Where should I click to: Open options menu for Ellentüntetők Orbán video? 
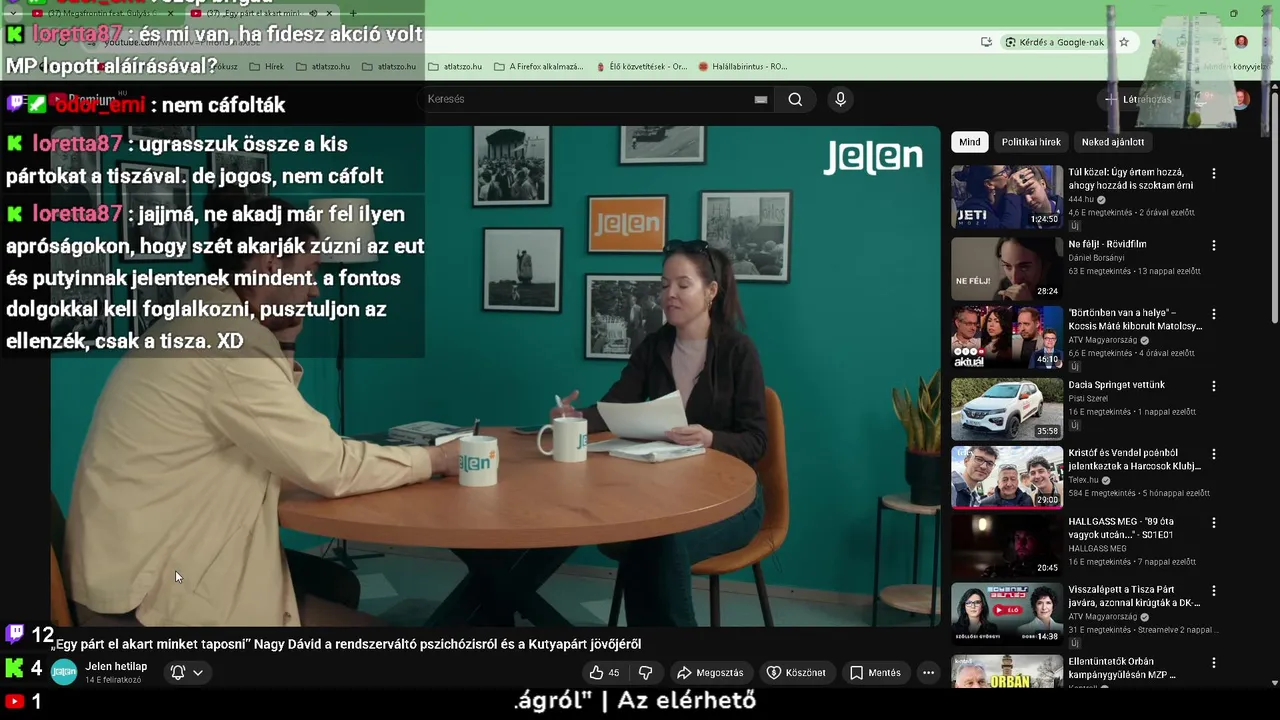pos(1214,663)
